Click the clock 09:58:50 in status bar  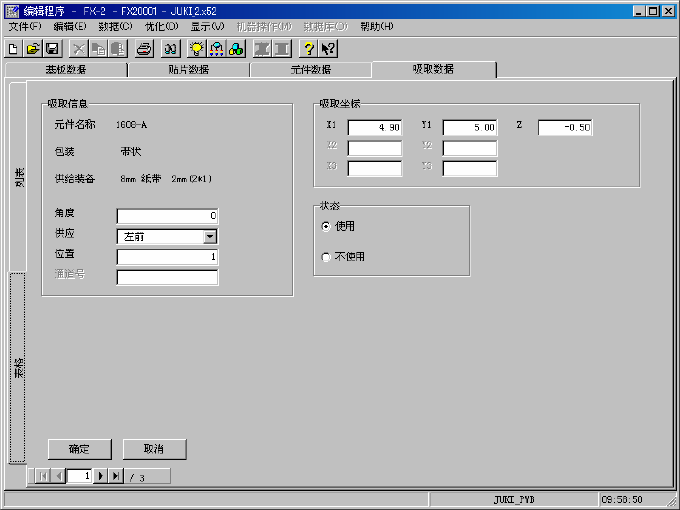pyautogui.click(x=621, y=500)
